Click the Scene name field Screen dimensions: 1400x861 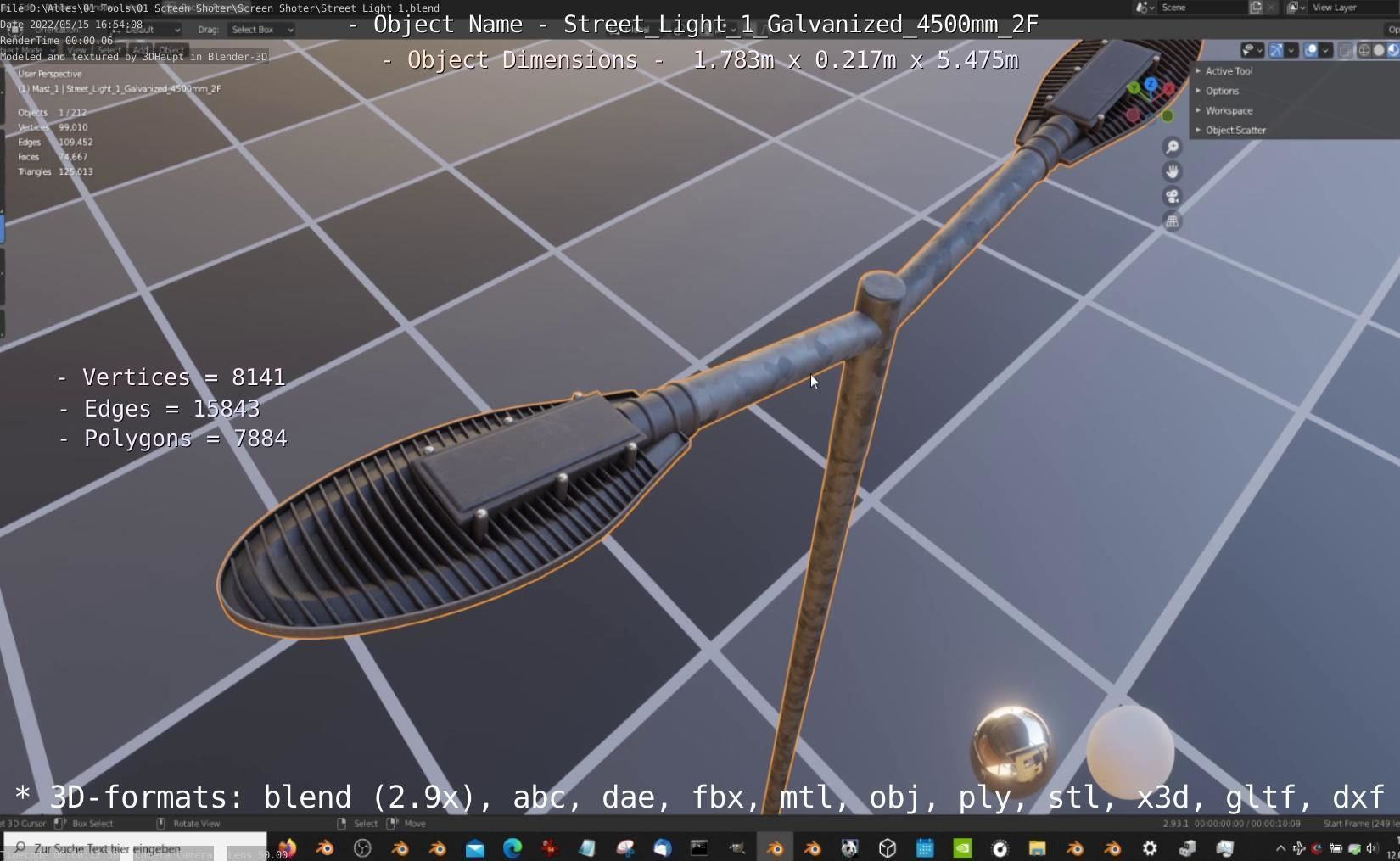tap(1202, 7)
